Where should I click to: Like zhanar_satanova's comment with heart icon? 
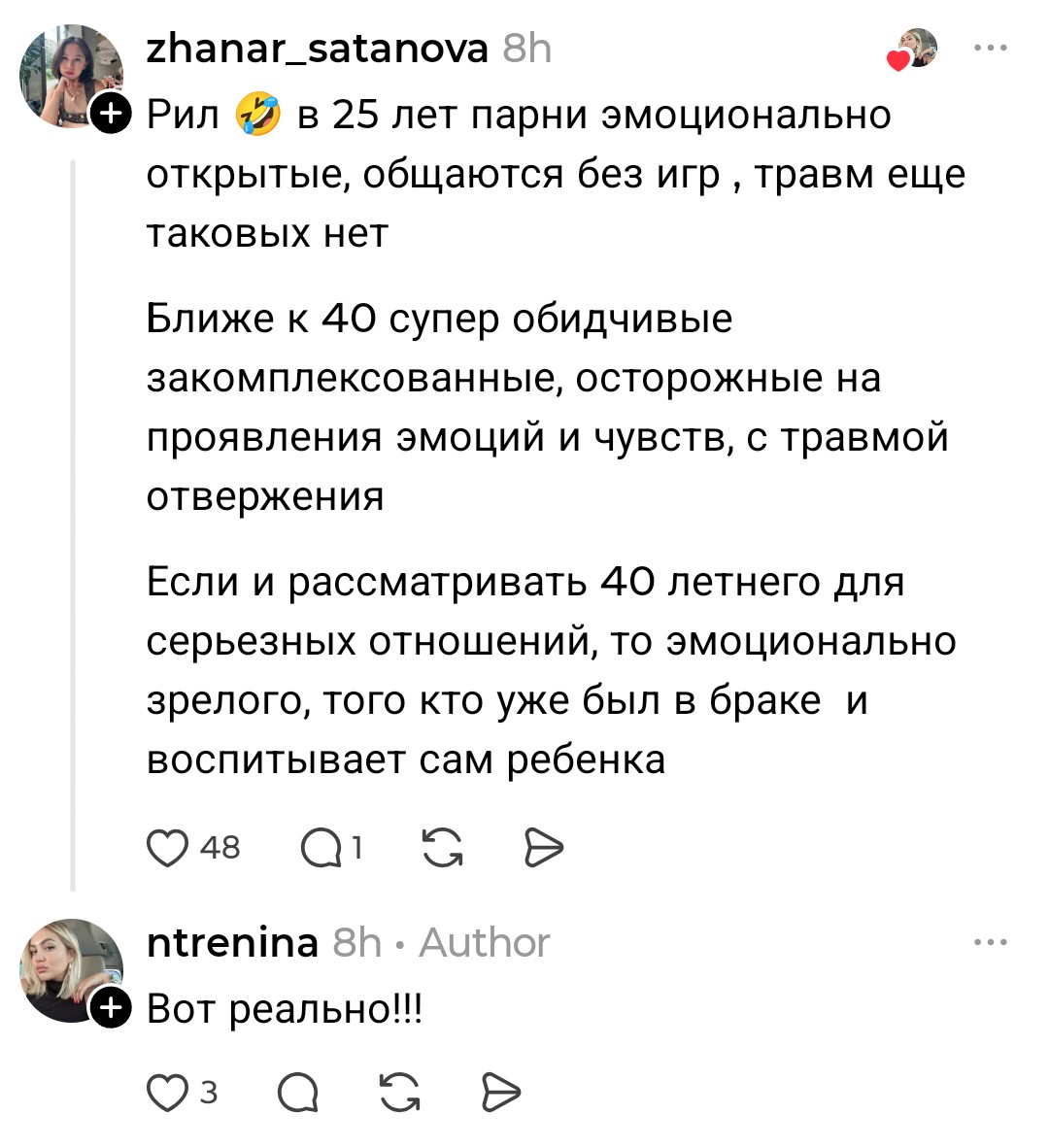(167, 848)
